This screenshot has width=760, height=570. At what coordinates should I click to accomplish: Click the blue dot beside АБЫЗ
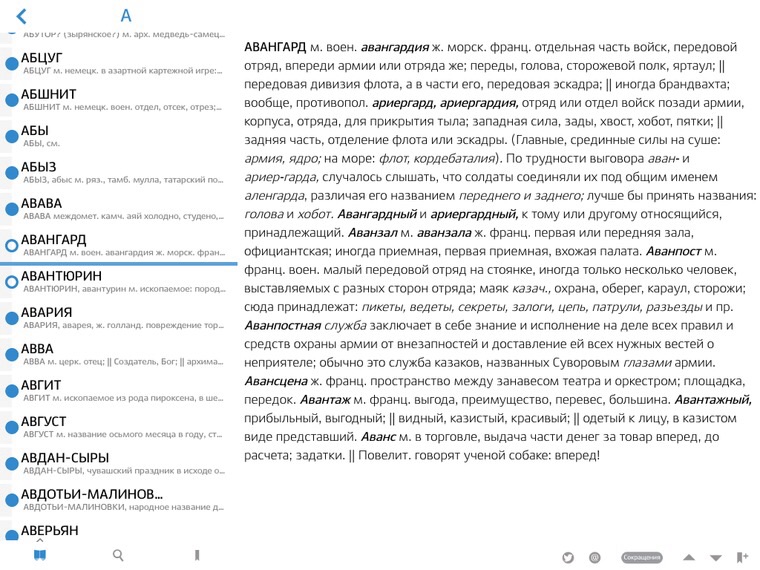coord(12,173)
